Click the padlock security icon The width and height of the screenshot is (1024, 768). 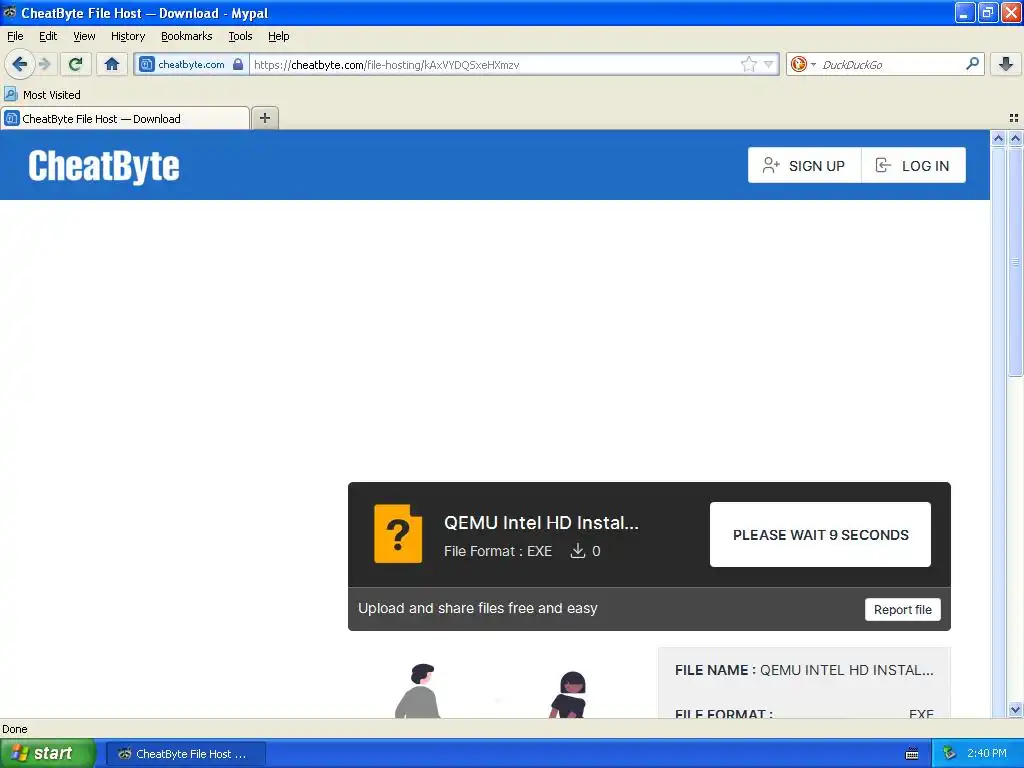[x=238, y=64]
